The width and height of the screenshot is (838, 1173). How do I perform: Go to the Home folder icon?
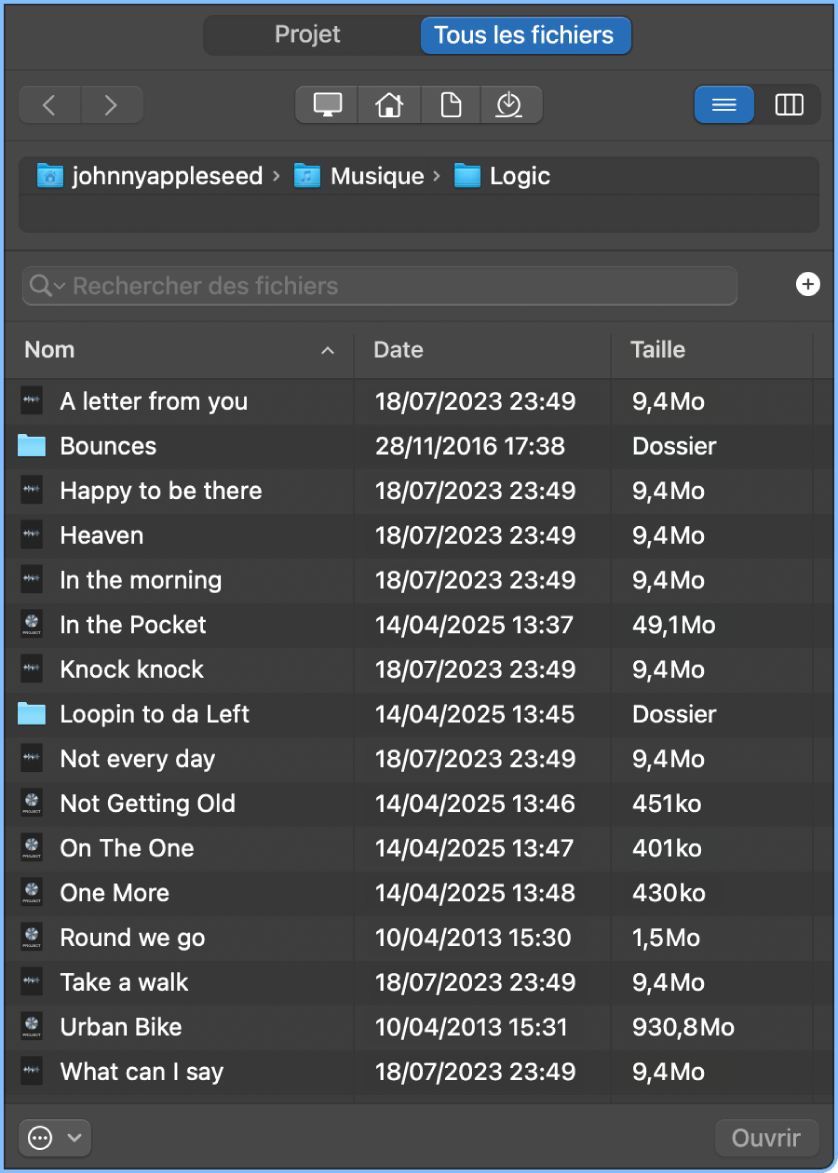pos(389,105)
